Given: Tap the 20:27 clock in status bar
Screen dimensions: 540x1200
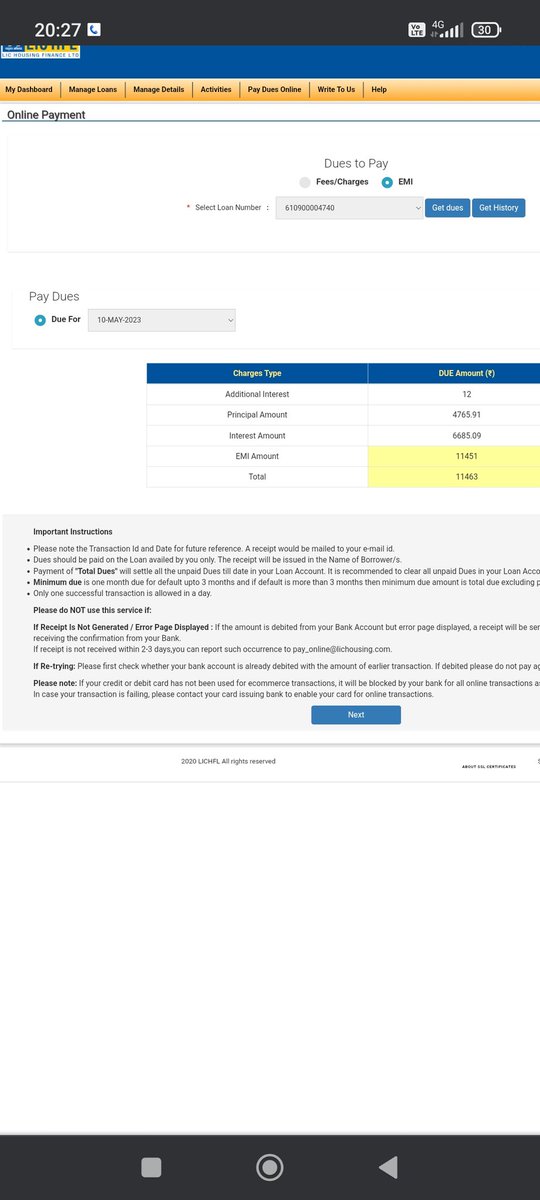Looking at the screenshot, I should click(x=57, y=30).
